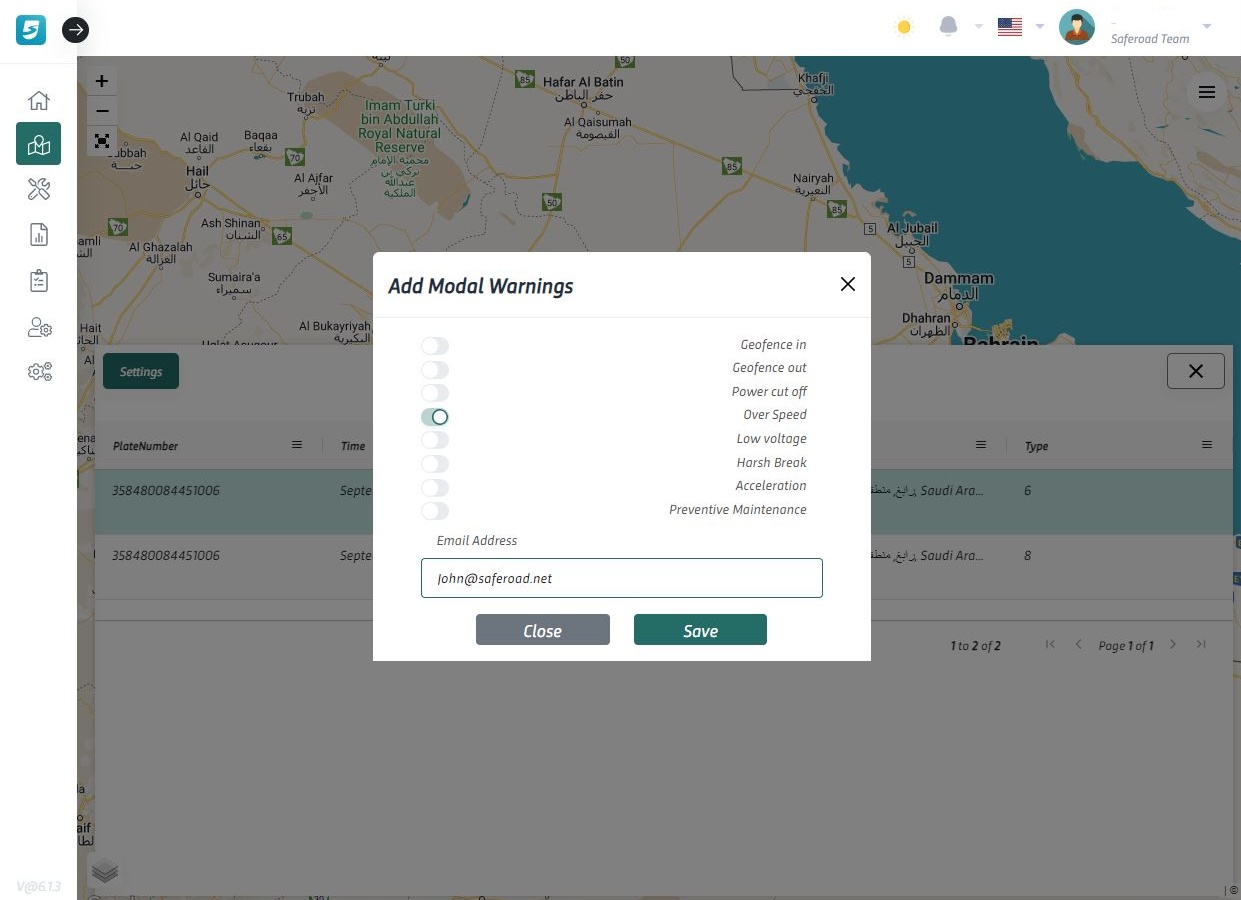Viewport: 1241px width, 900px height.
Task: Zoom in on the map
Action: point(101,82)
